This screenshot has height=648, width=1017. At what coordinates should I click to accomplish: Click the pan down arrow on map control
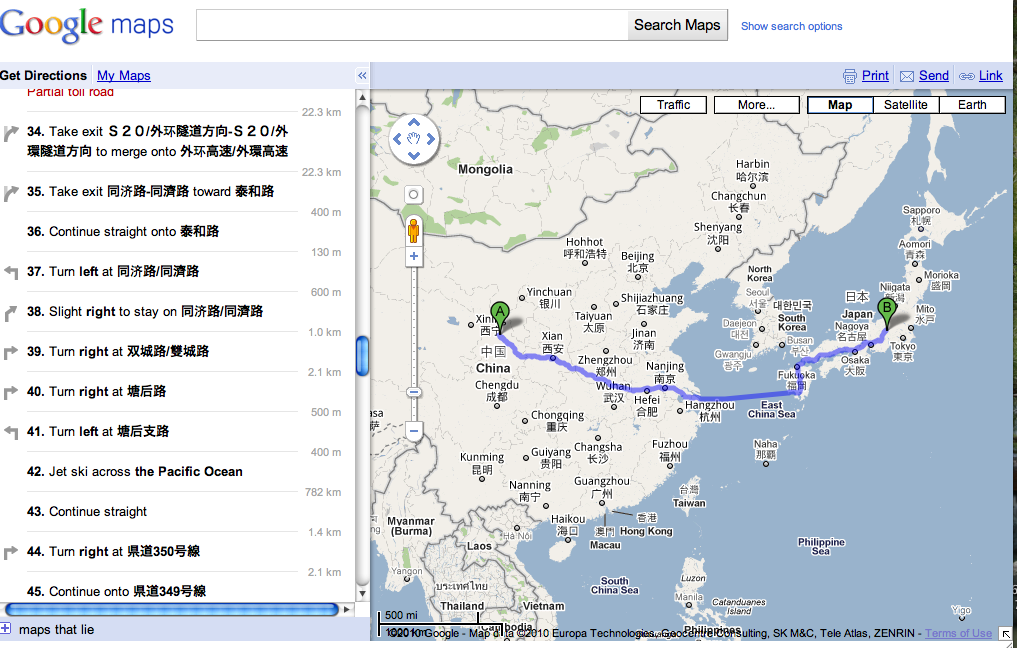414,156
